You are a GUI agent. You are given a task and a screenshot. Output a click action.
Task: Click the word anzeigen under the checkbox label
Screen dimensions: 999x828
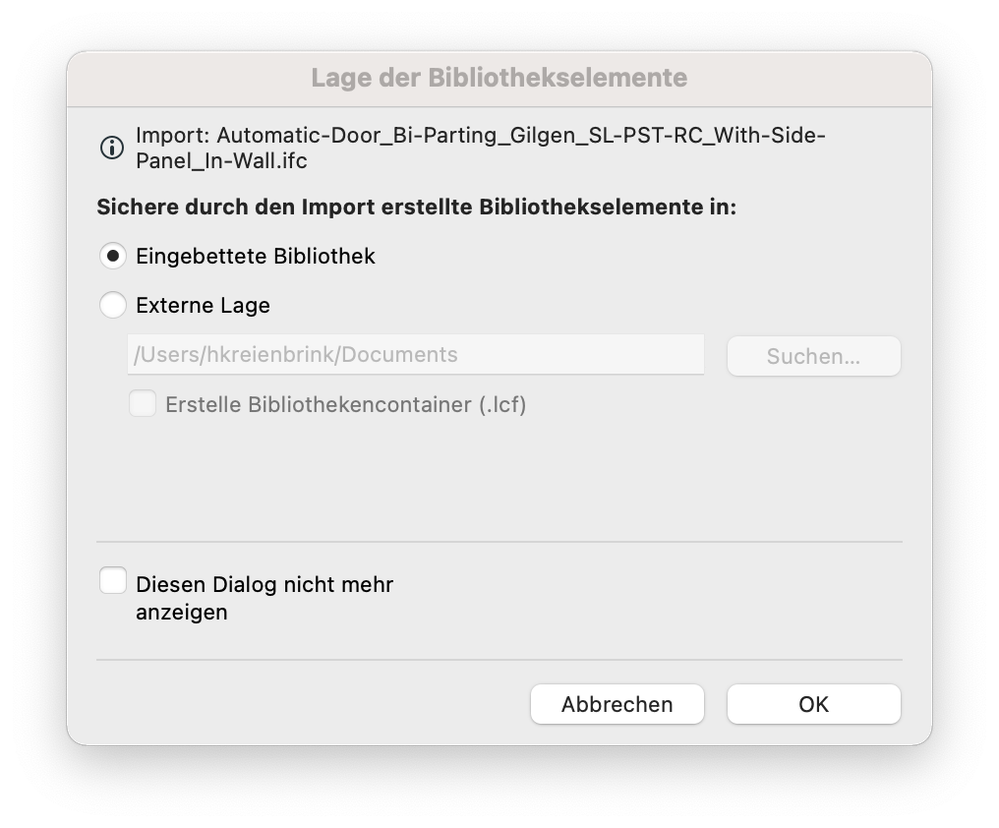182,612
